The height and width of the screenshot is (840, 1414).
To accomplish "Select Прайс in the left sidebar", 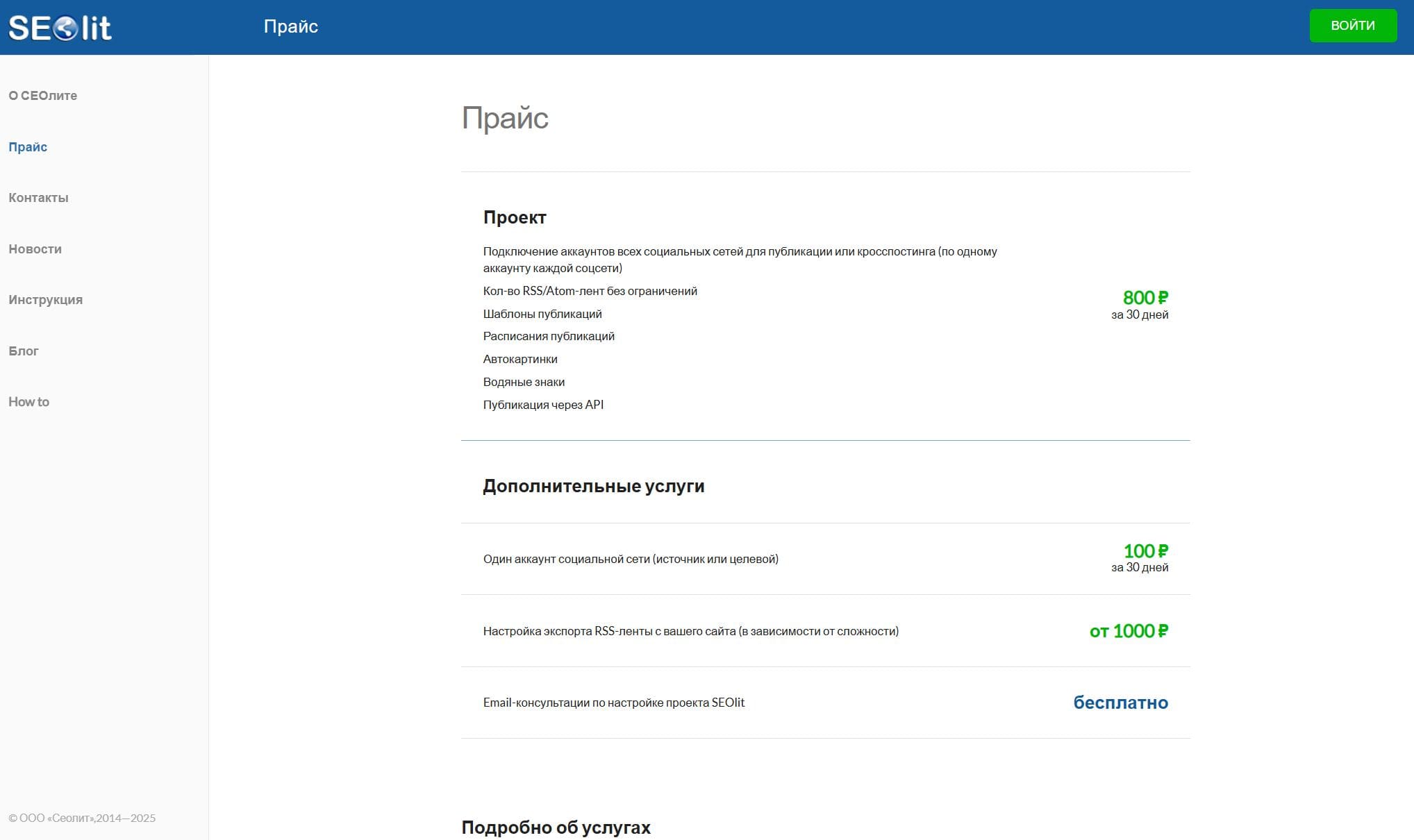I will 28,147.
